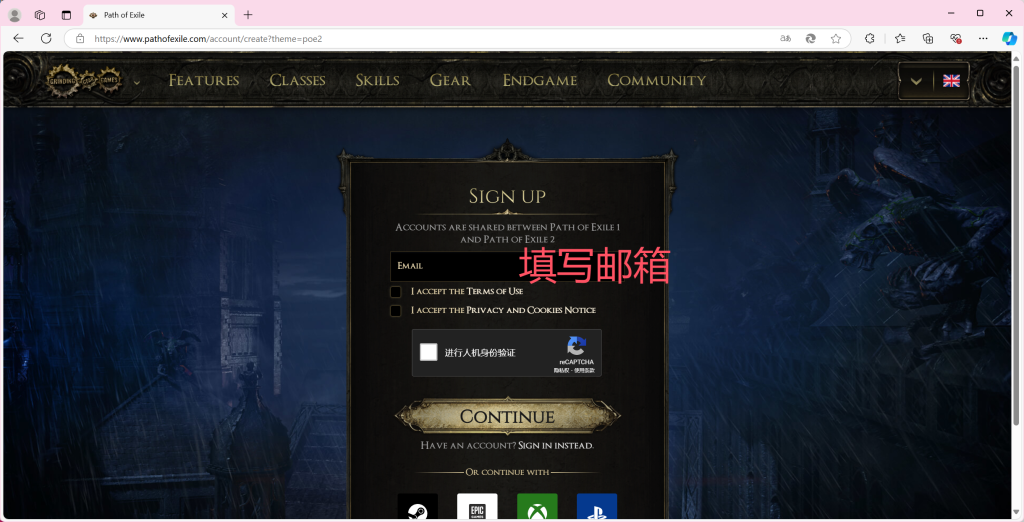Click the reCAPTCHA logo icon
The height and width of the screenshot is (522, 1024).
point(577,346)
